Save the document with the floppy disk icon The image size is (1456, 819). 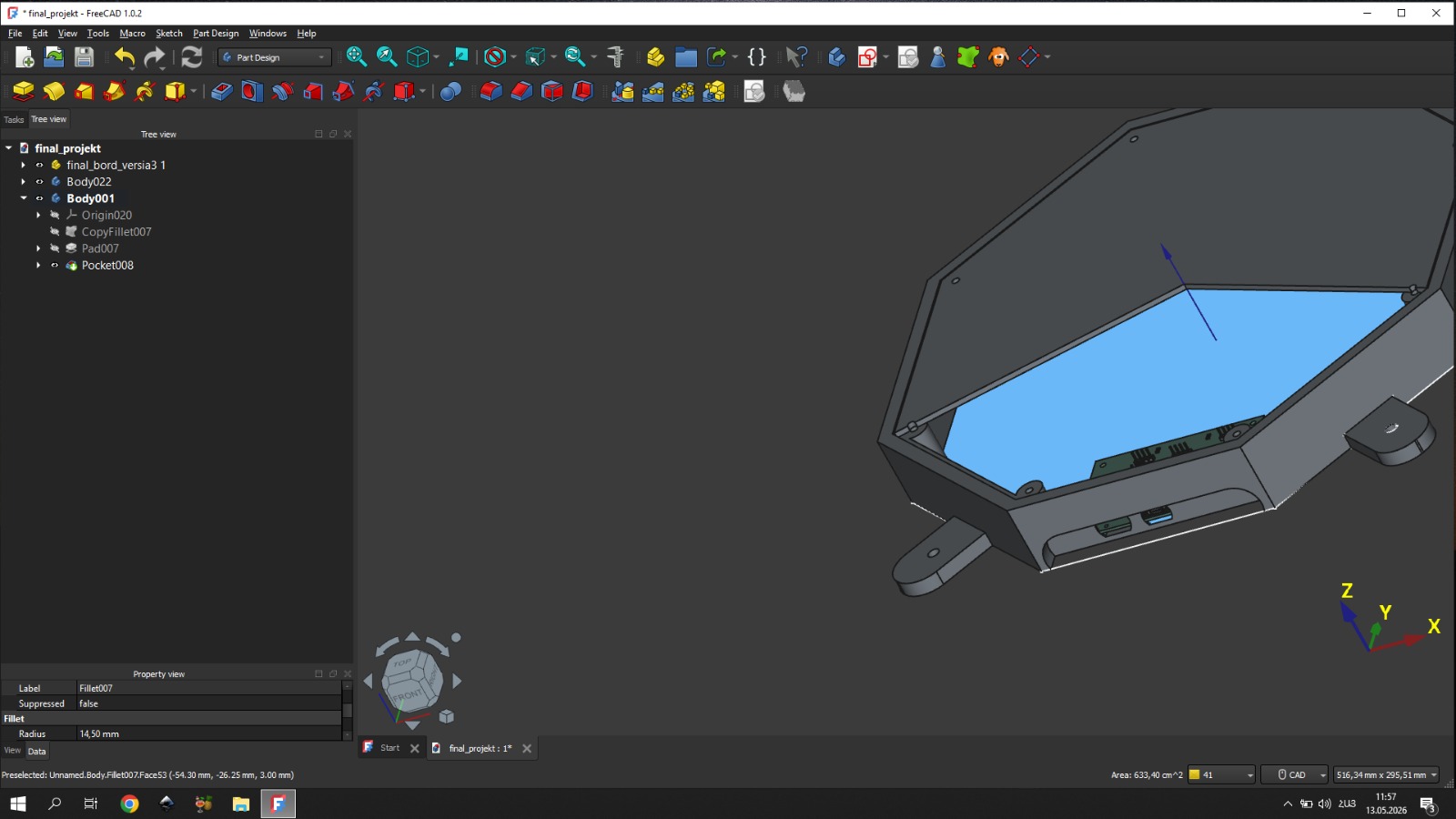[x=84, y=57]
